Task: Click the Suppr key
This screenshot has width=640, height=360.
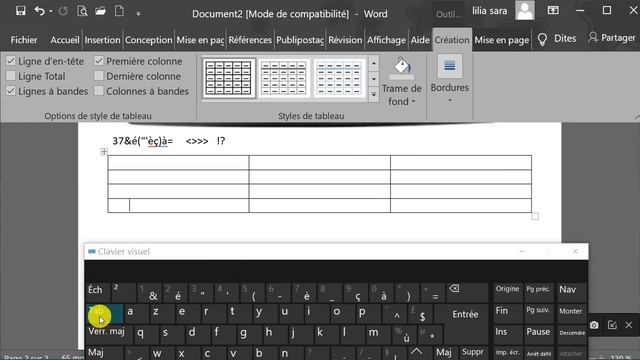Action: click(473, 352)
